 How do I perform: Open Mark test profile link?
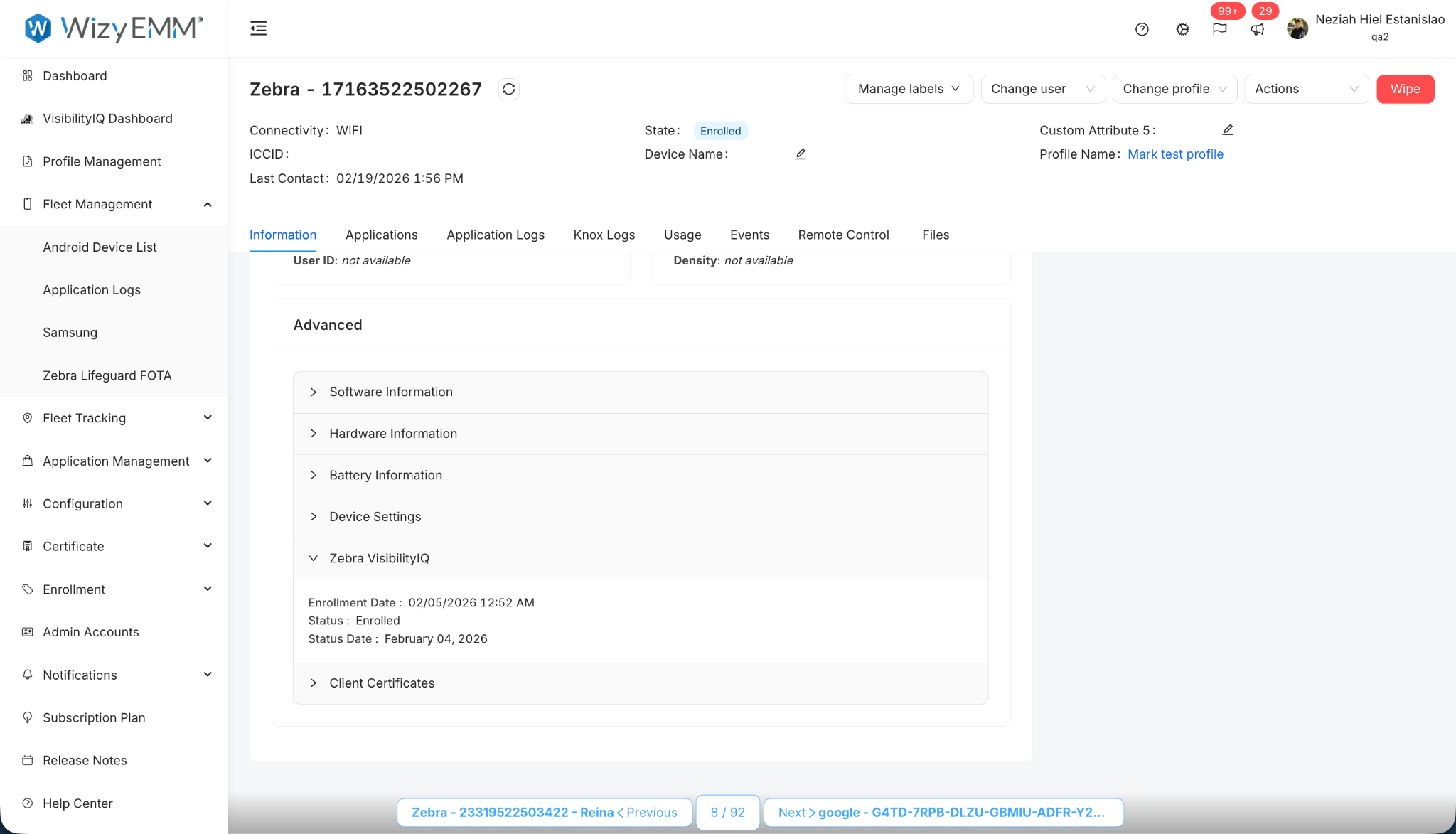1175,154
